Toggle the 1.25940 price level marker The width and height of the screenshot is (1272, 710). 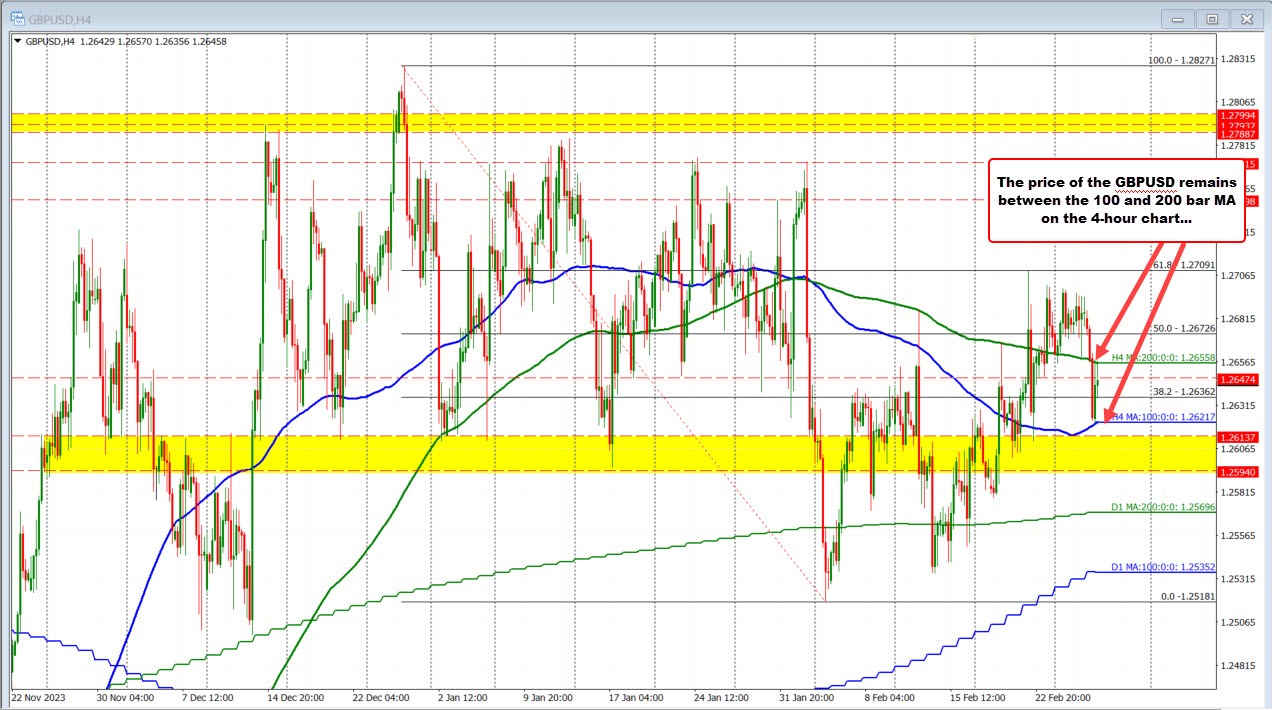(1239, 472)
